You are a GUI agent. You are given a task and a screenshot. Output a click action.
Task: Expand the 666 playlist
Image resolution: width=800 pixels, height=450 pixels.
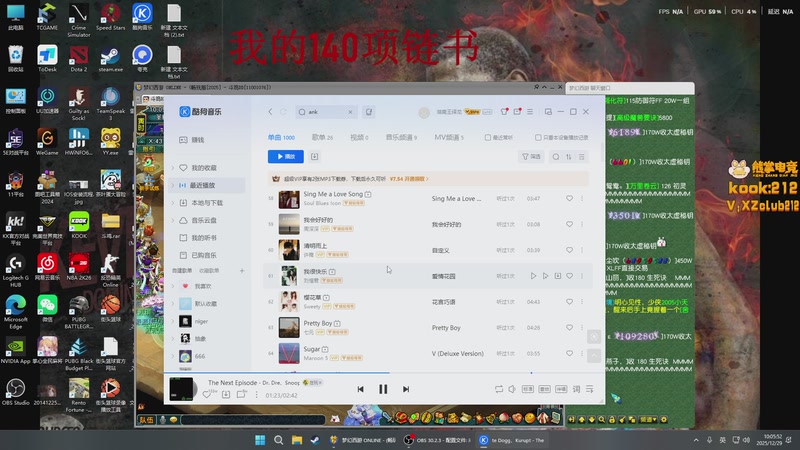[x=173, y=356]
